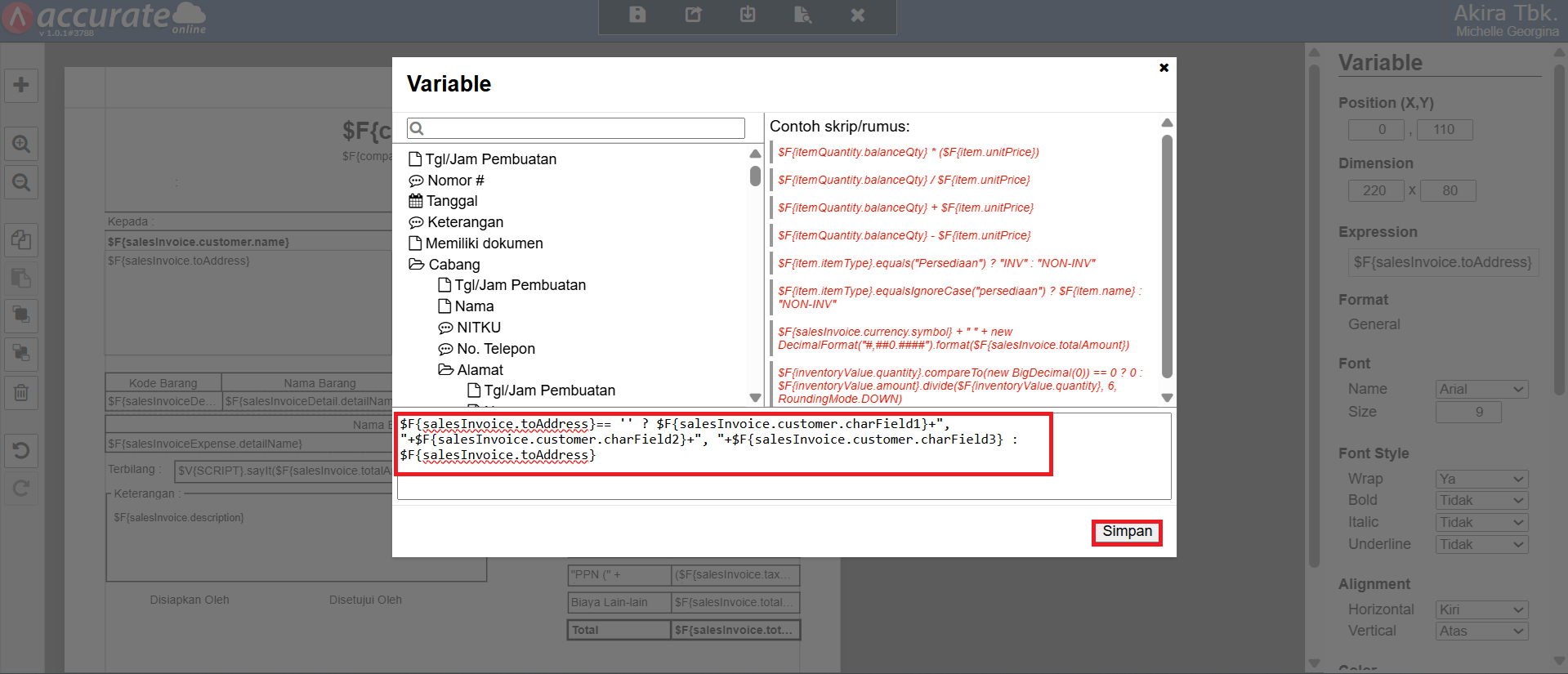
Task: Click the copy icon in left sidebar
Action: (21, 239)
